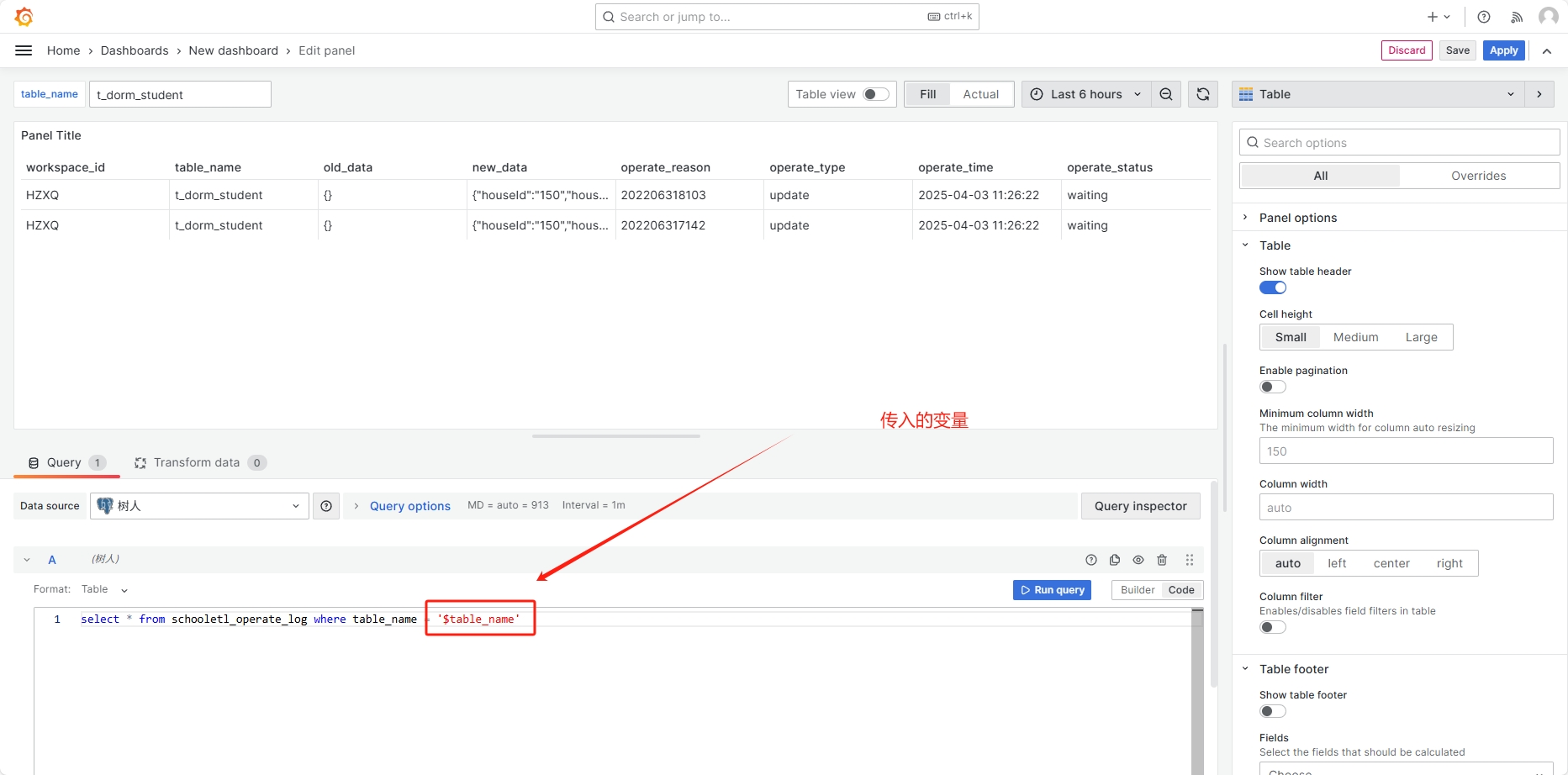Open the help question mark icon in header

tap(1484, 17)
